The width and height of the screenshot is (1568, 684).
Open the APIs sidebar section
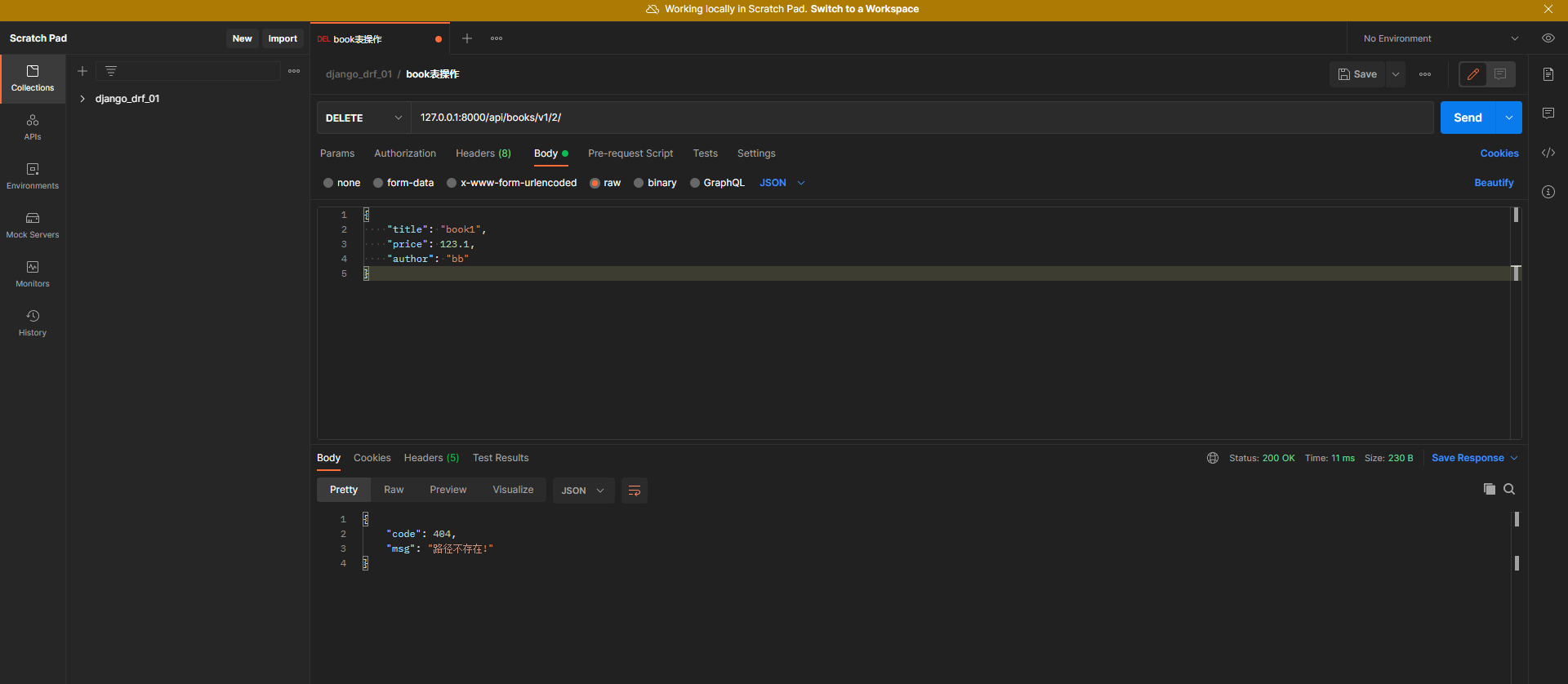(x=33, y=127)
